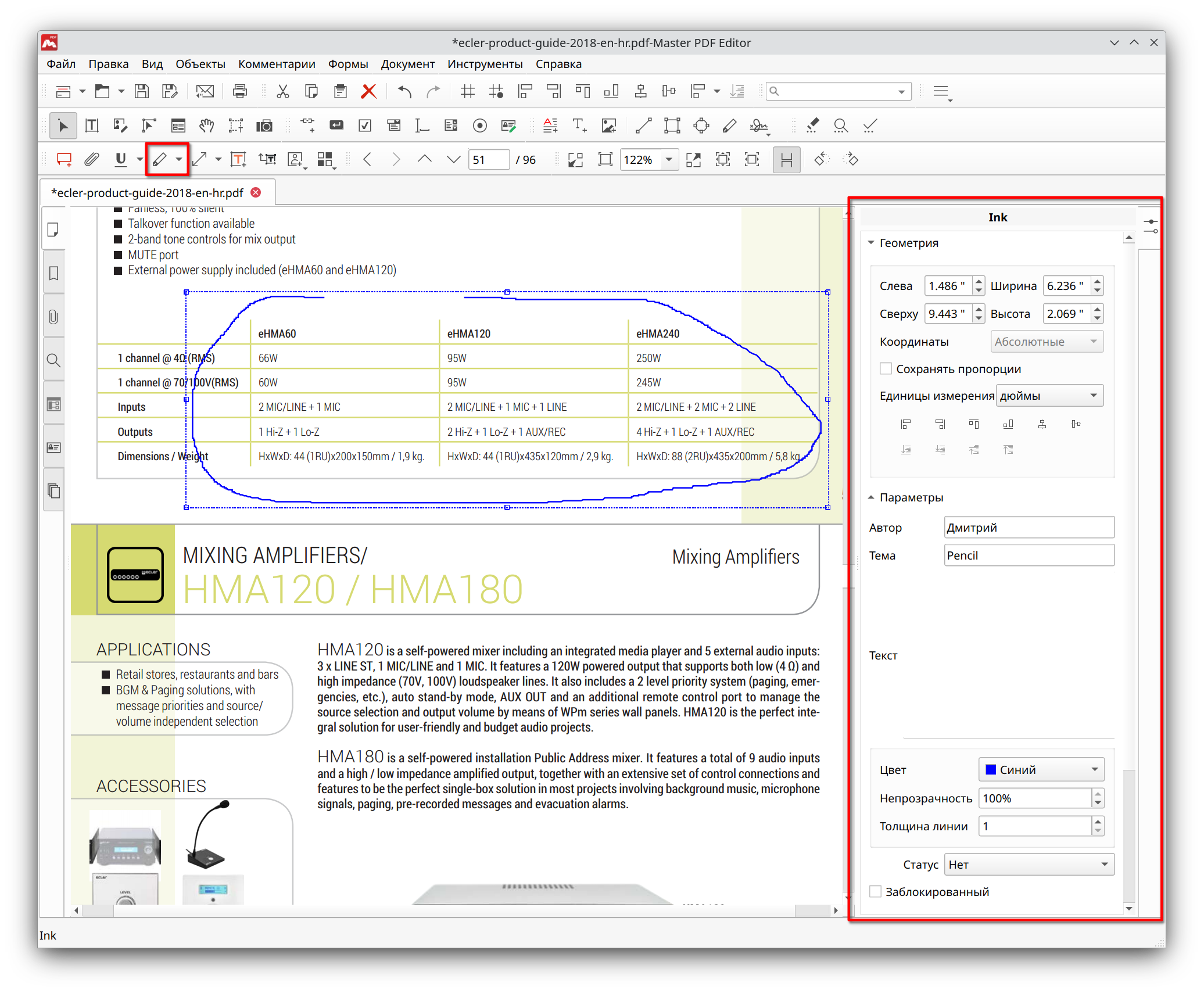Click the sticky note comment tool

(64, 159)
